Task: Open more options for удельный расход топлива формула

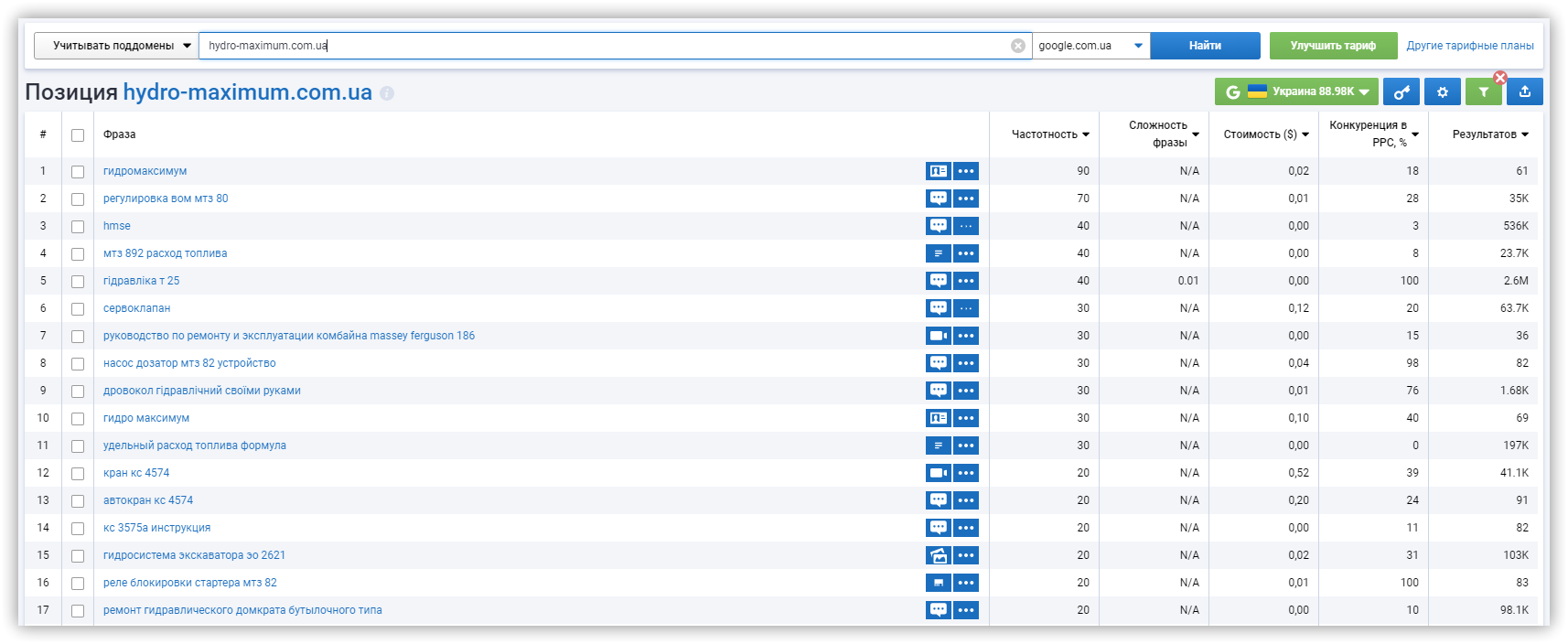Action: pos(966,445)
